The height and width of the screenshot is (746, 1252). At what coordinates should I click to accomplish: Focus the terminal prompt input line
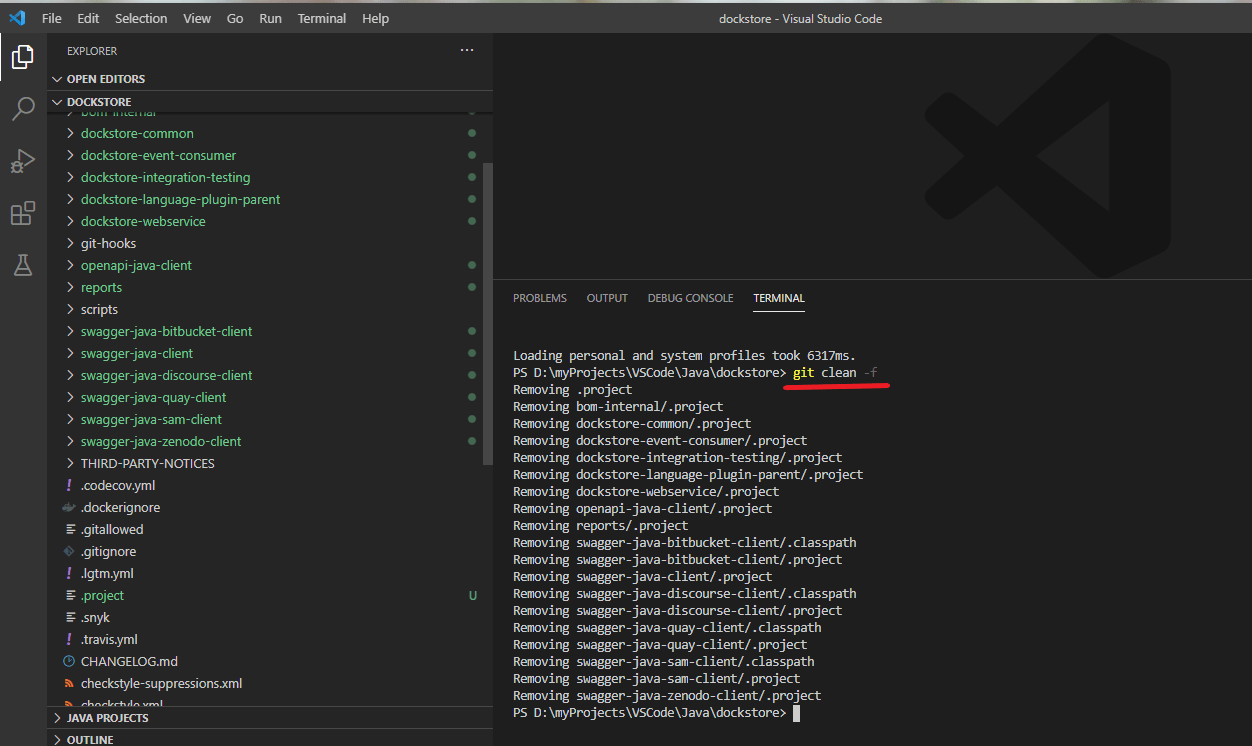796,713
